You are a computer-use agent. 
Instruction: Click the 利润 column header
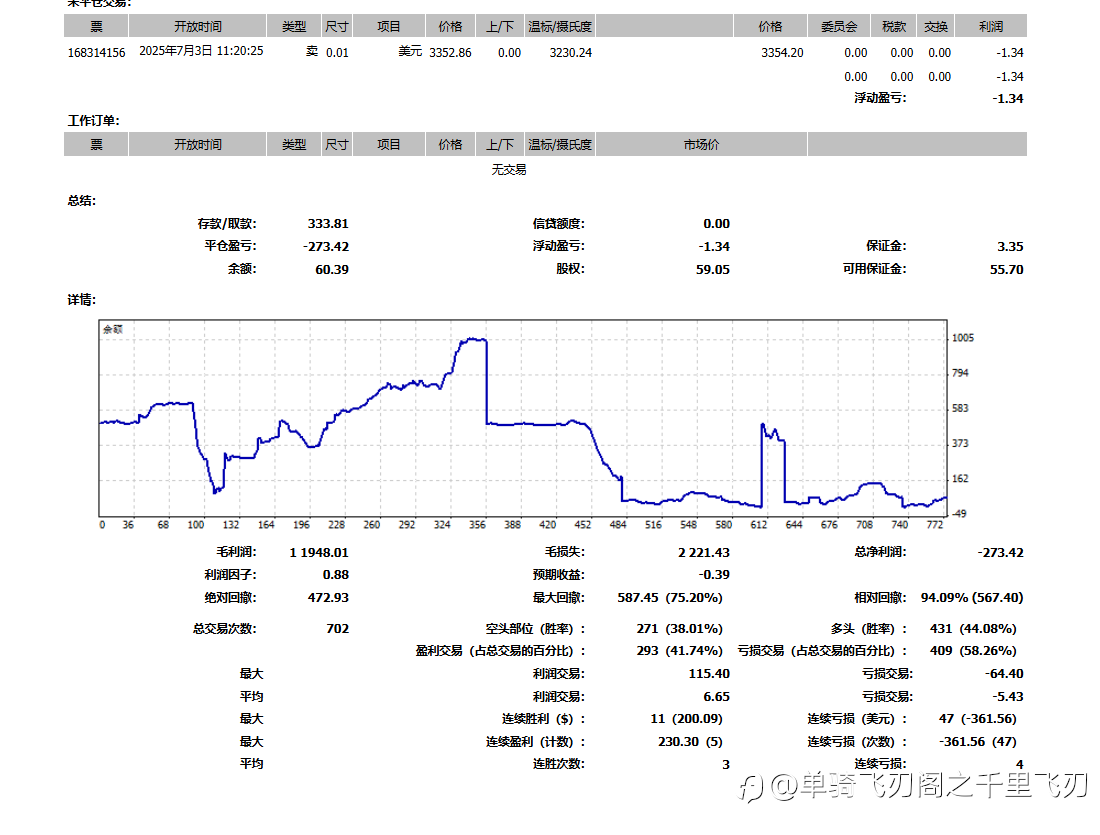click(991, 27)
